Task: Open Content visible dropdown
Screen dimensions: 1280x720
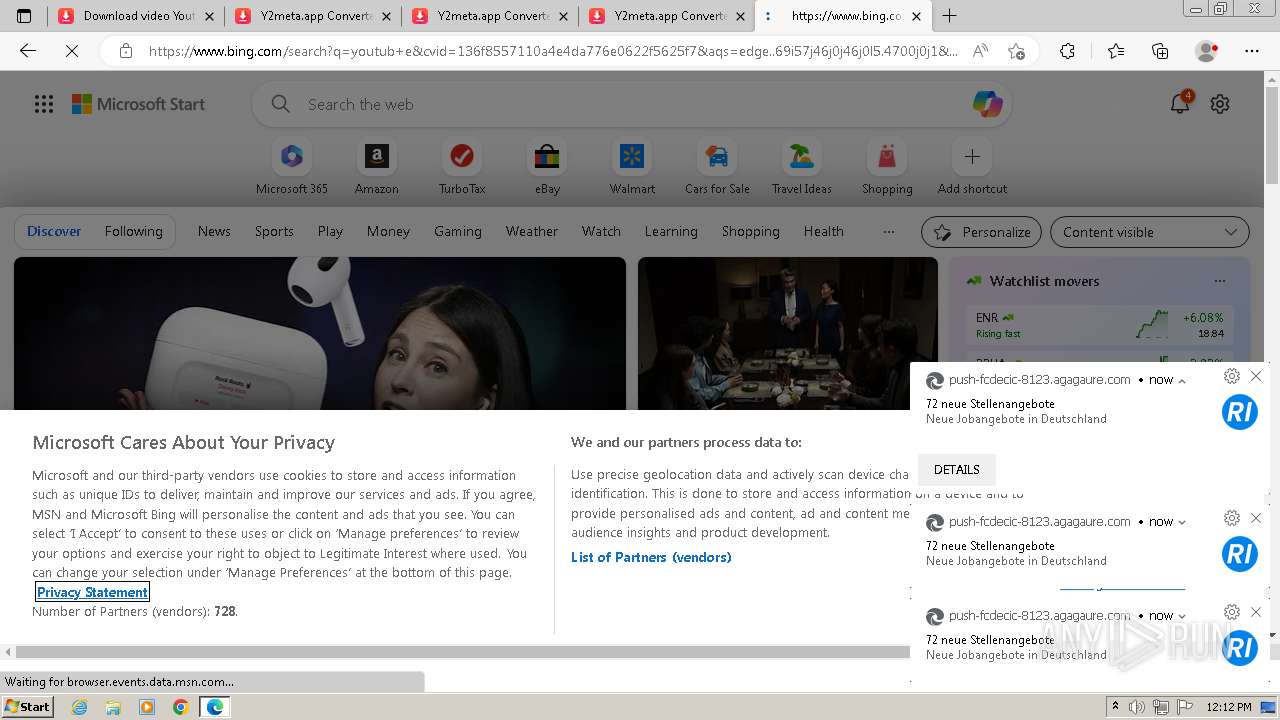Action: 1150,232
